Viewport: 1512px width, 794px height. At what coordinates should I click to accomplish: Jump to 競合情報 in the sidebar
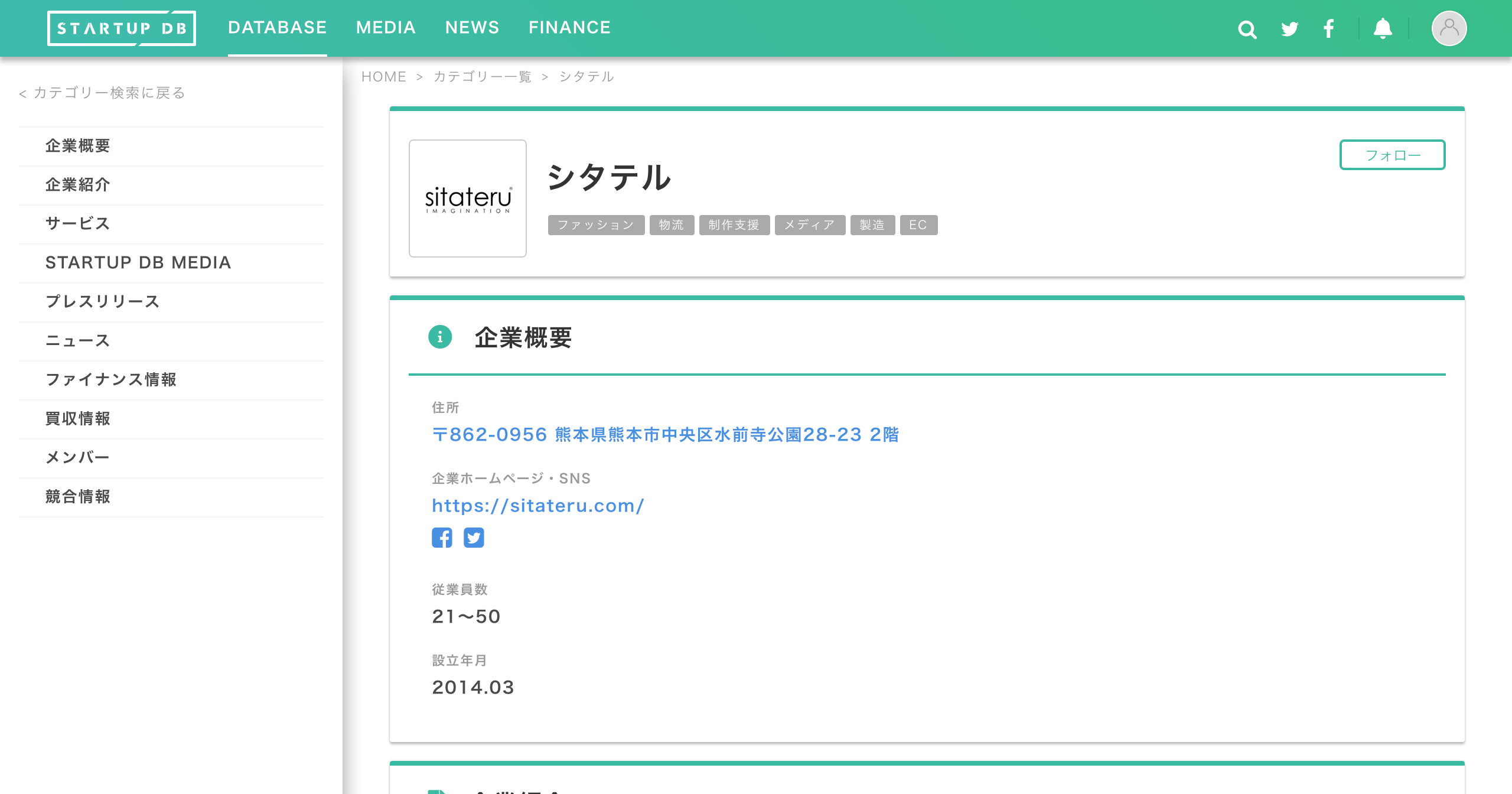78,496
